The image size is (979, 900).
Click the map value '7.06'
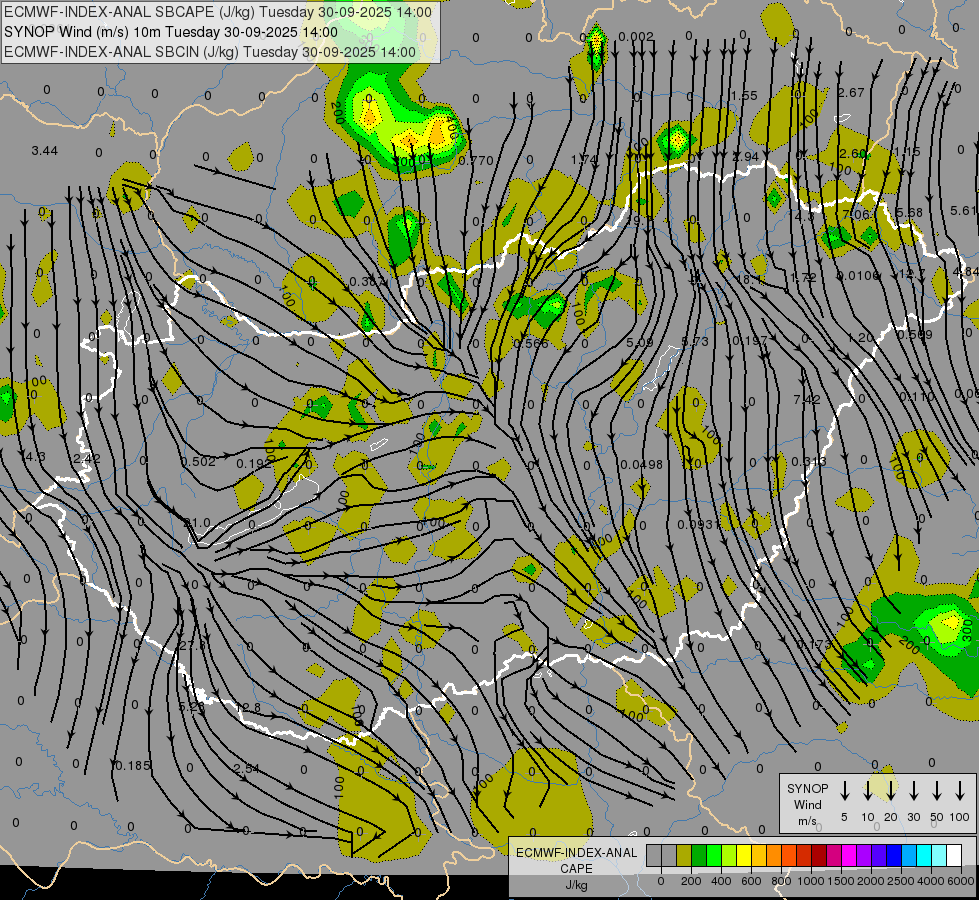[x=856, y=215]
